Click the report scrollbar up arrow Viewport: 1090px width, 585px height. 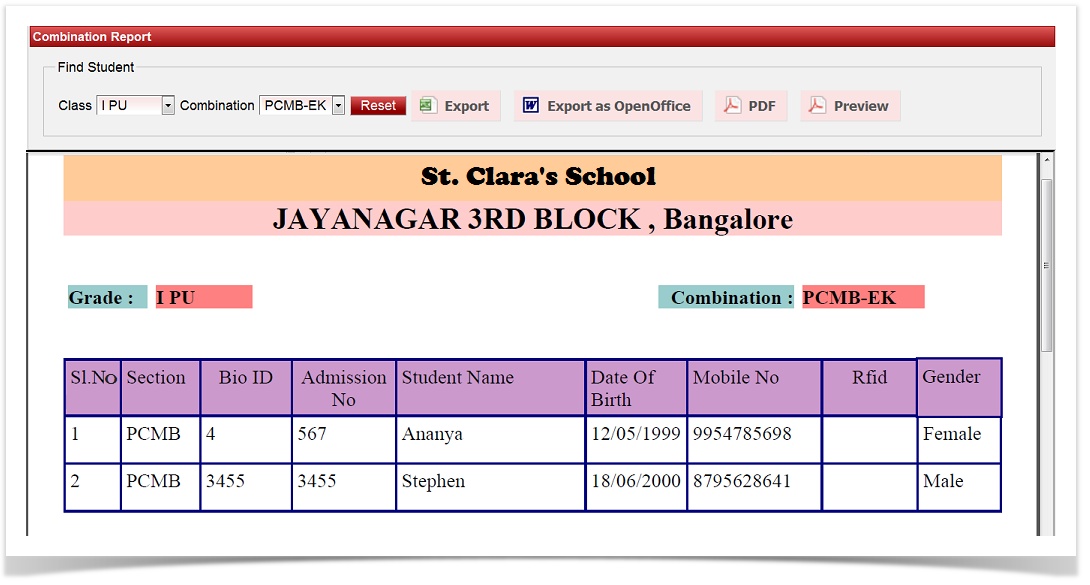point(1046,161)
